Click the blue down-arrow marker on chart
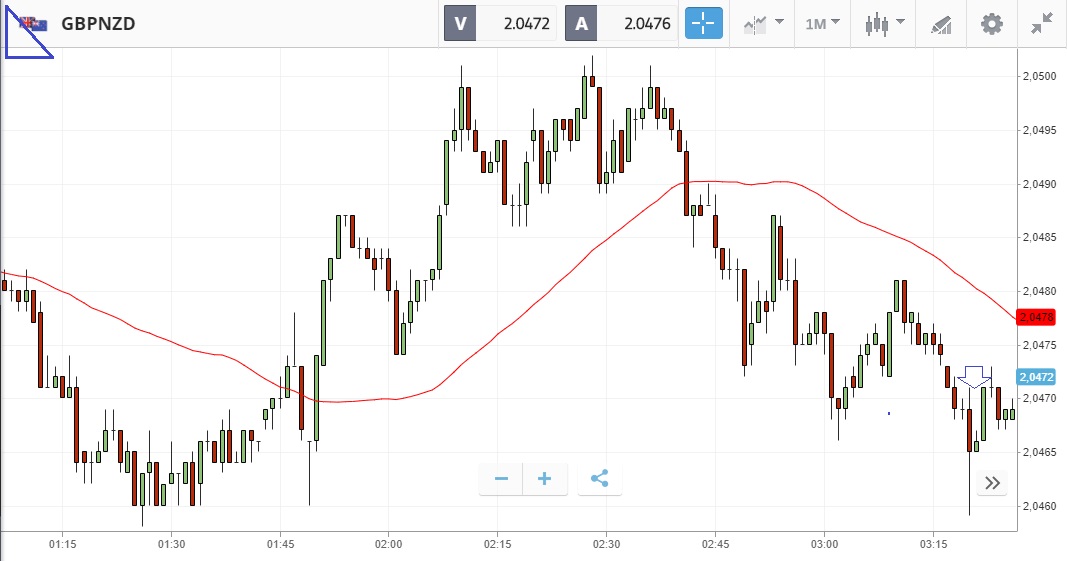Viewport: 1067px width, 561px height. pos(973,377)
